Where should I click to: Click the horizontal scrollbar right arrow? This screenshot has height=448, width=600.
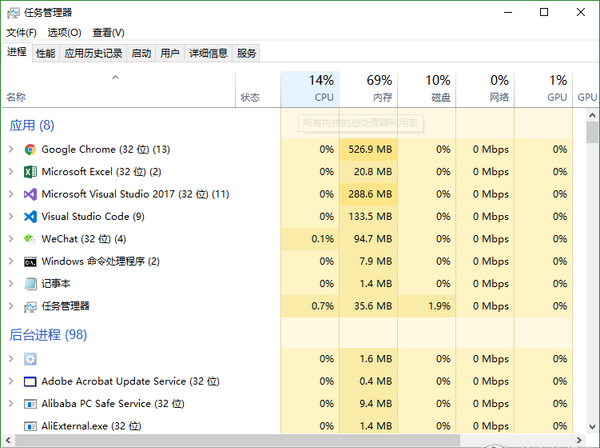tap(579, 440)
